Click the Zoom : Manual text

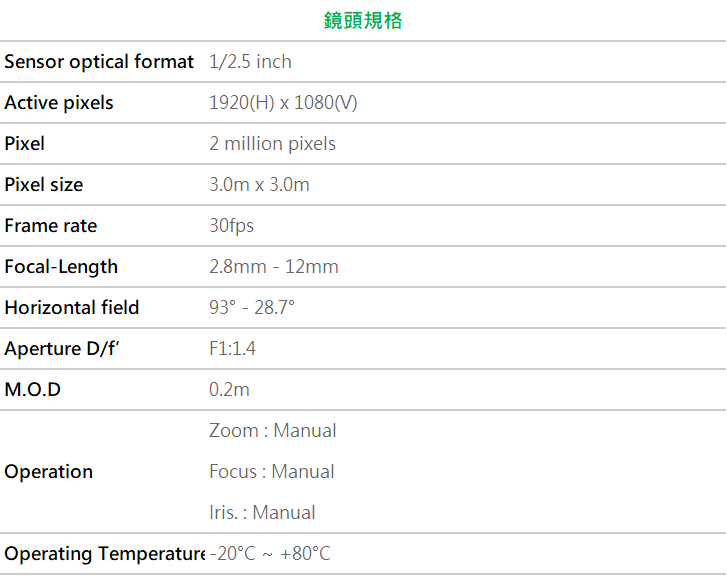click(x=272, y=431)
